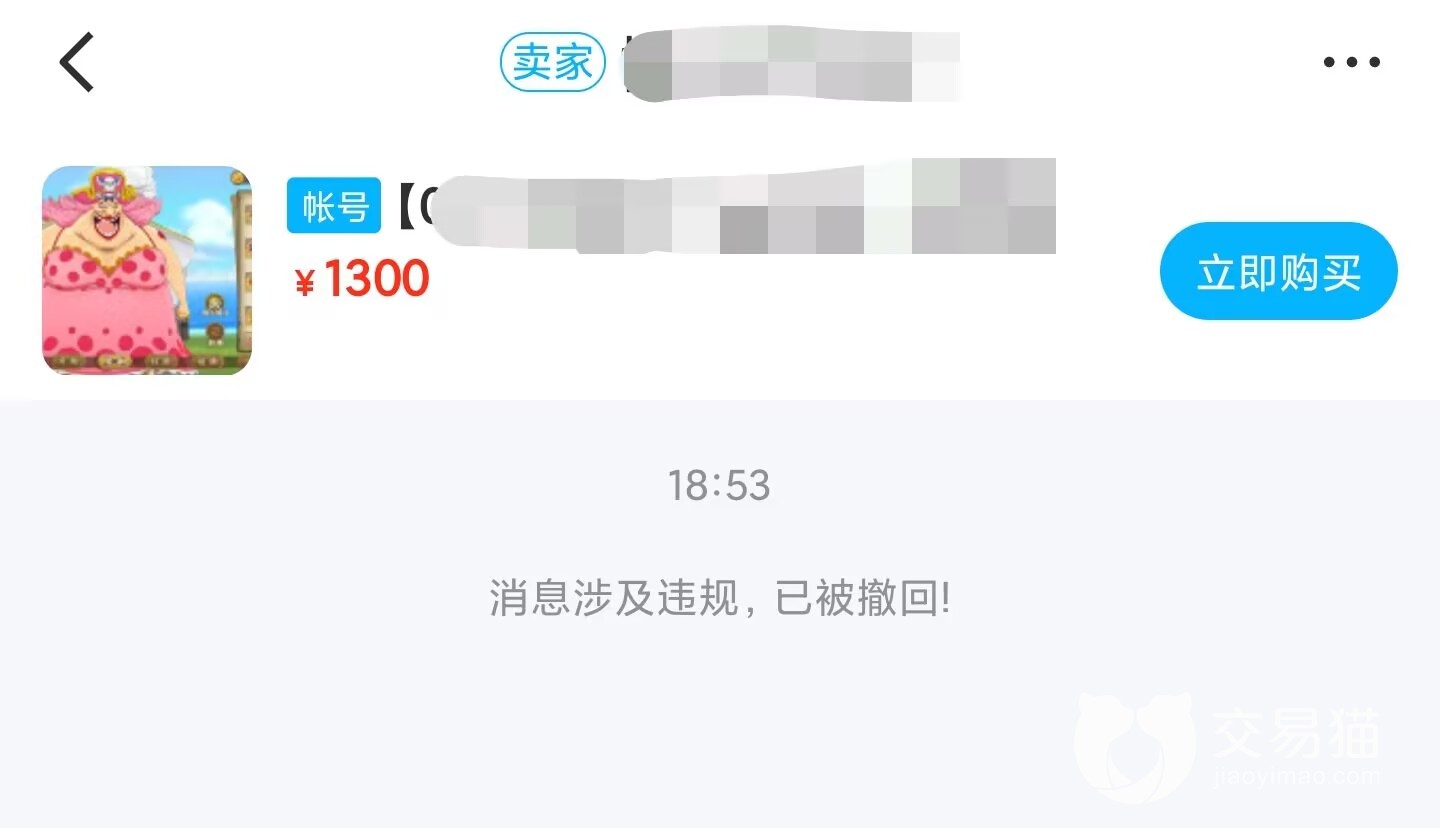Image resolution: width=1440 pixels, height=828 pixels.
Task: Open the pink character game account thumbnail
Action: (147, 270)
